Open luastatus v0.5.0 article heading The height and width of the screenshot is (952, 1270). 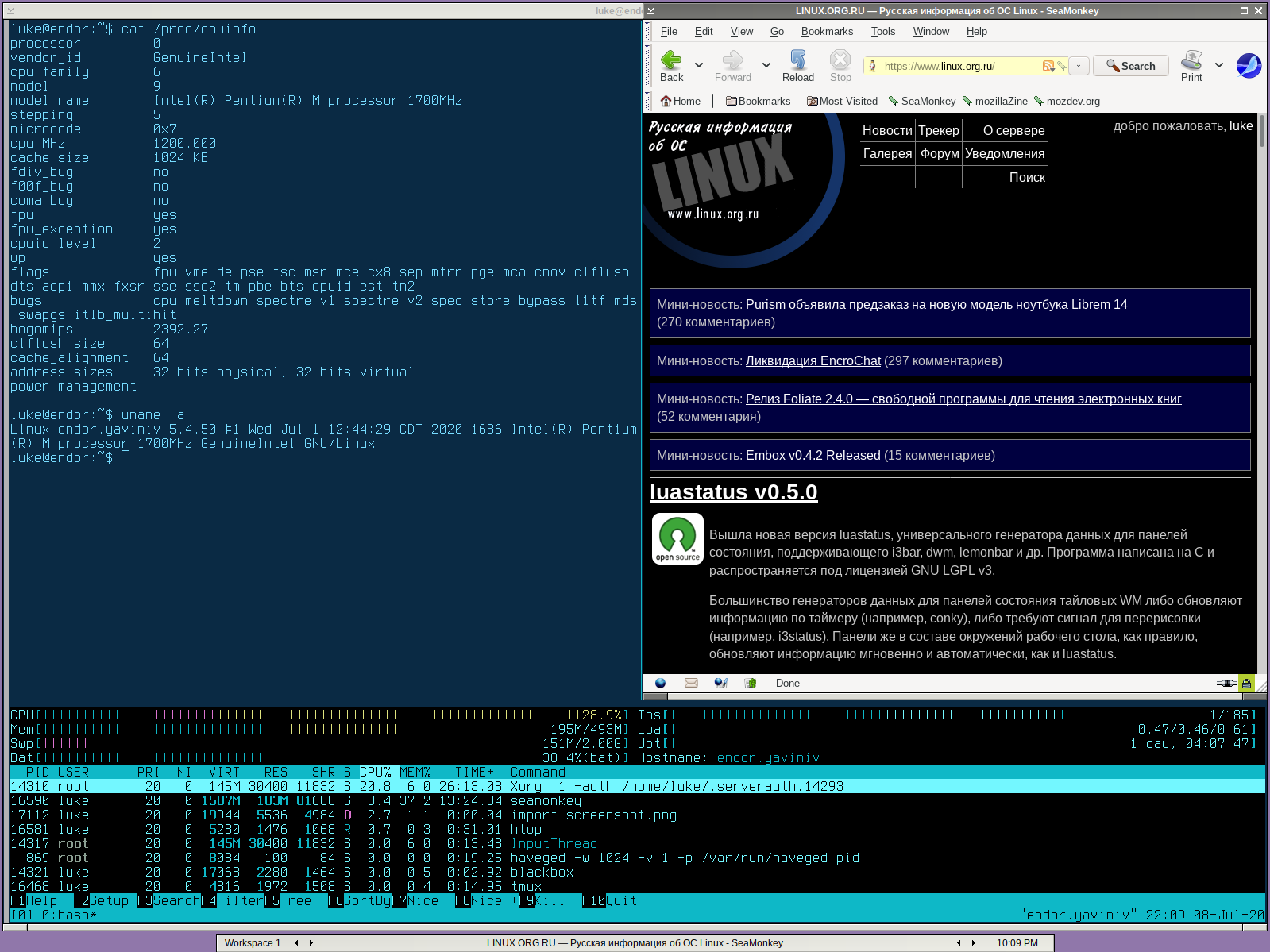pos(734,492)
